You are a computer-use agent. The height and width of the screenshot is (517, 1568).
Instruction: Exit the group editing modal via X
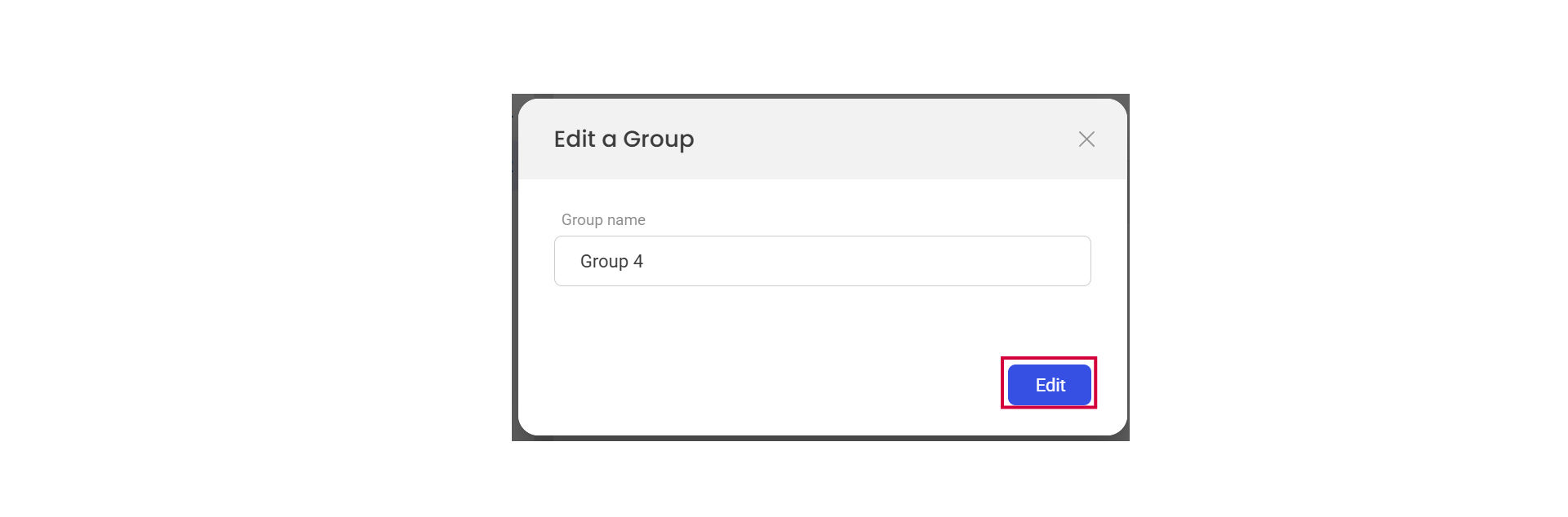tap(1086, 139)
